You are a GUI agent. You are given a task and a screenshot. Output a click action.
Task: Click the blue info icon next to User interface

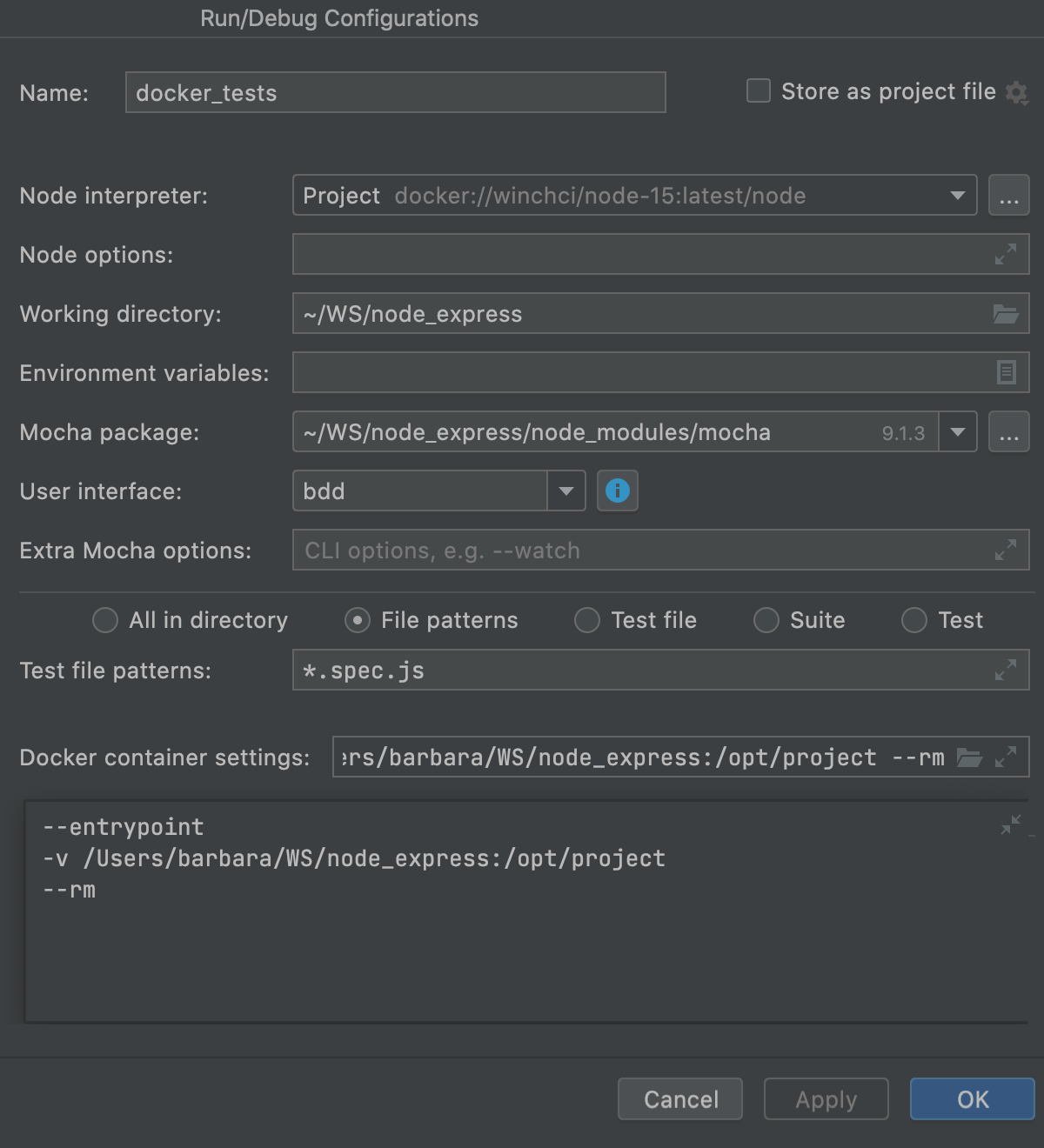[618, 491]
